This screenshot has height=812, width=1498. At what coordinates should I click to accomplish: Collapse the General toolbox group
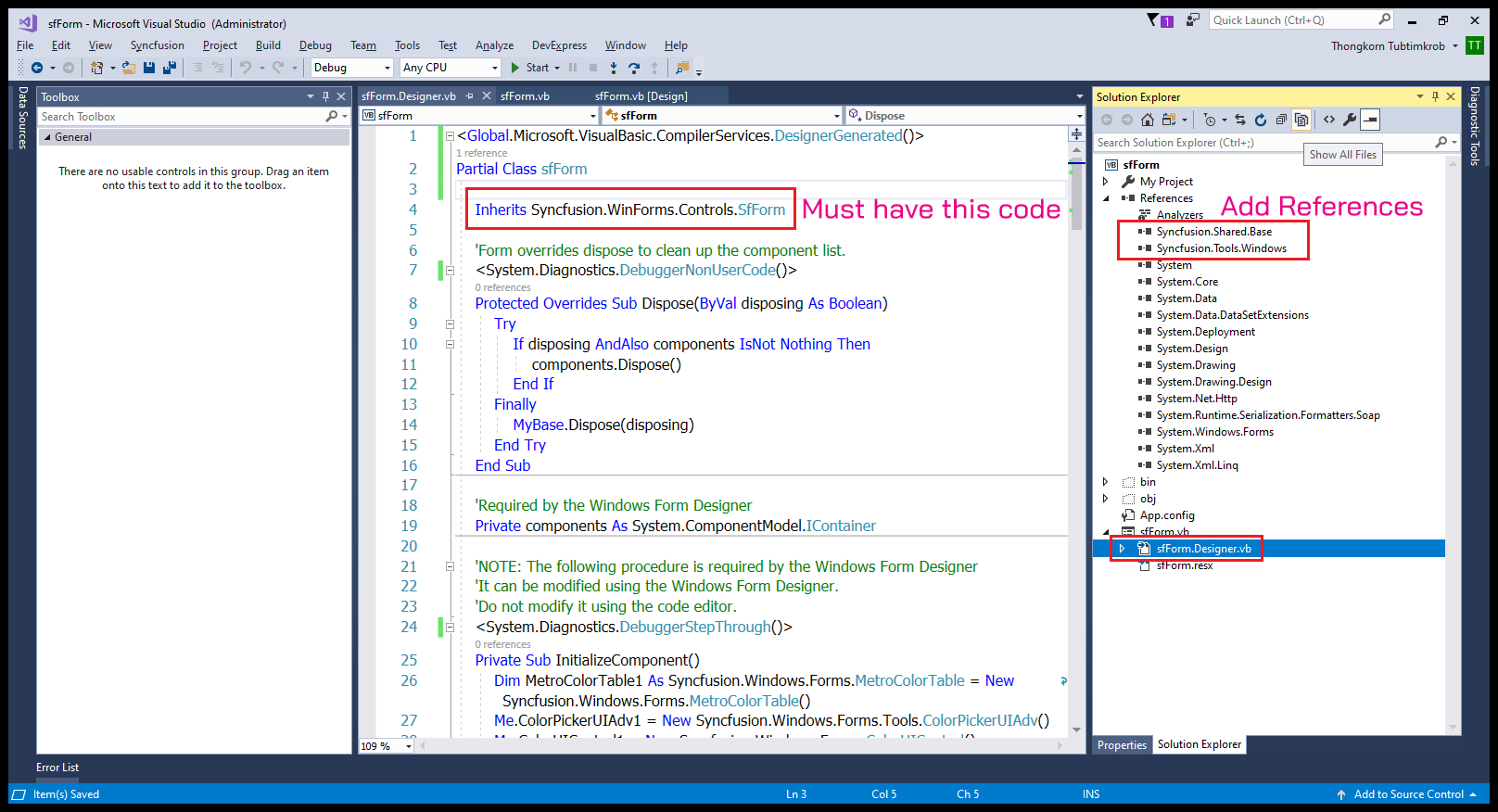tap(48, 137)
